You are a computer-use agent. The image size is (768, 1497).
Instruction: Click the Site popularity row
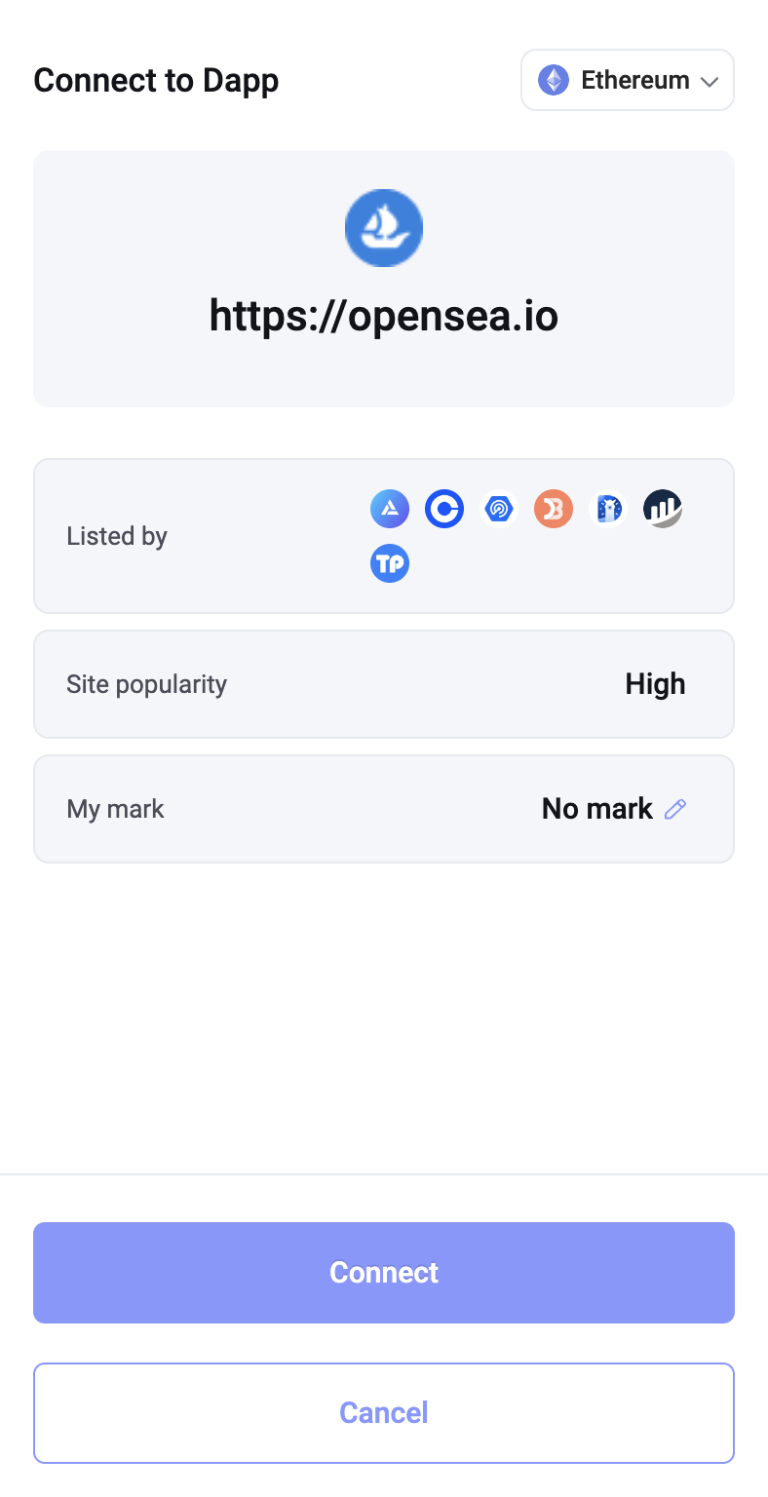point(384,684)
